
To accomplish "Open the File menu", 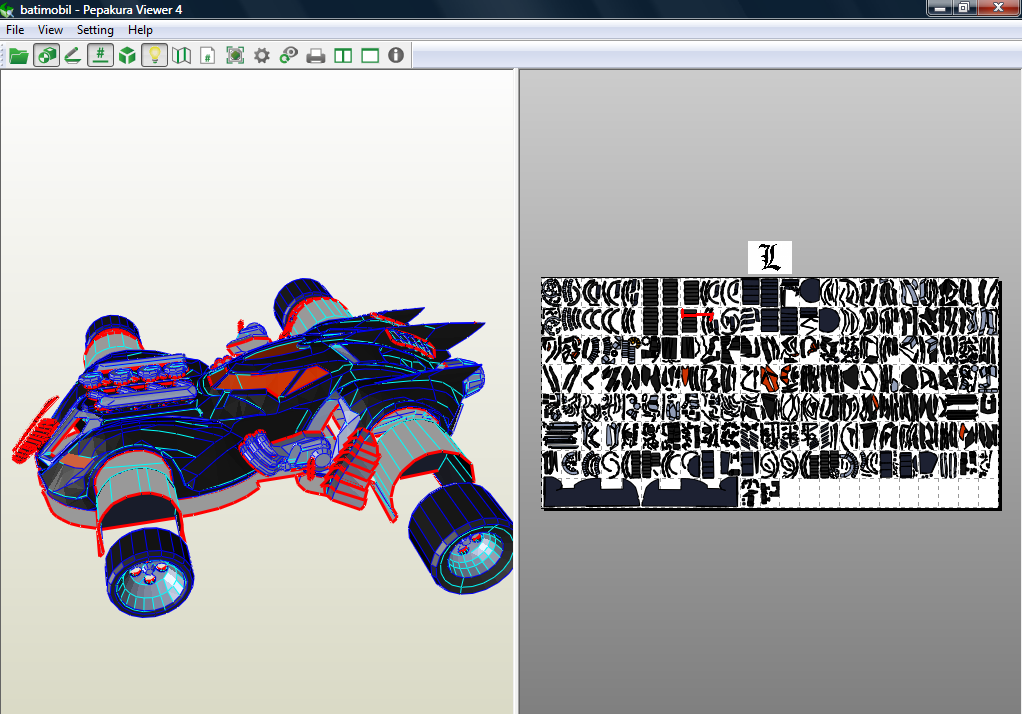I will click(x=15, y=30).
